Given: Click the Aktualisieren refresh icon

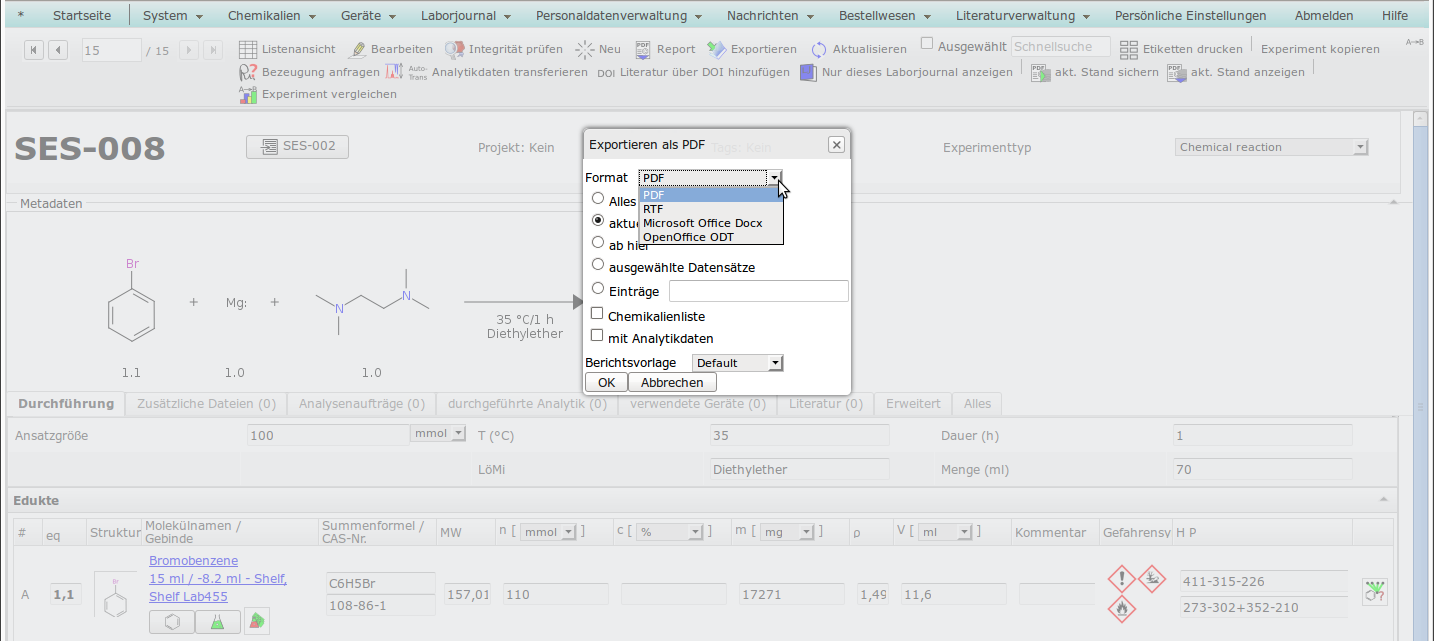Looking at the screenshot, I should 819,49.
